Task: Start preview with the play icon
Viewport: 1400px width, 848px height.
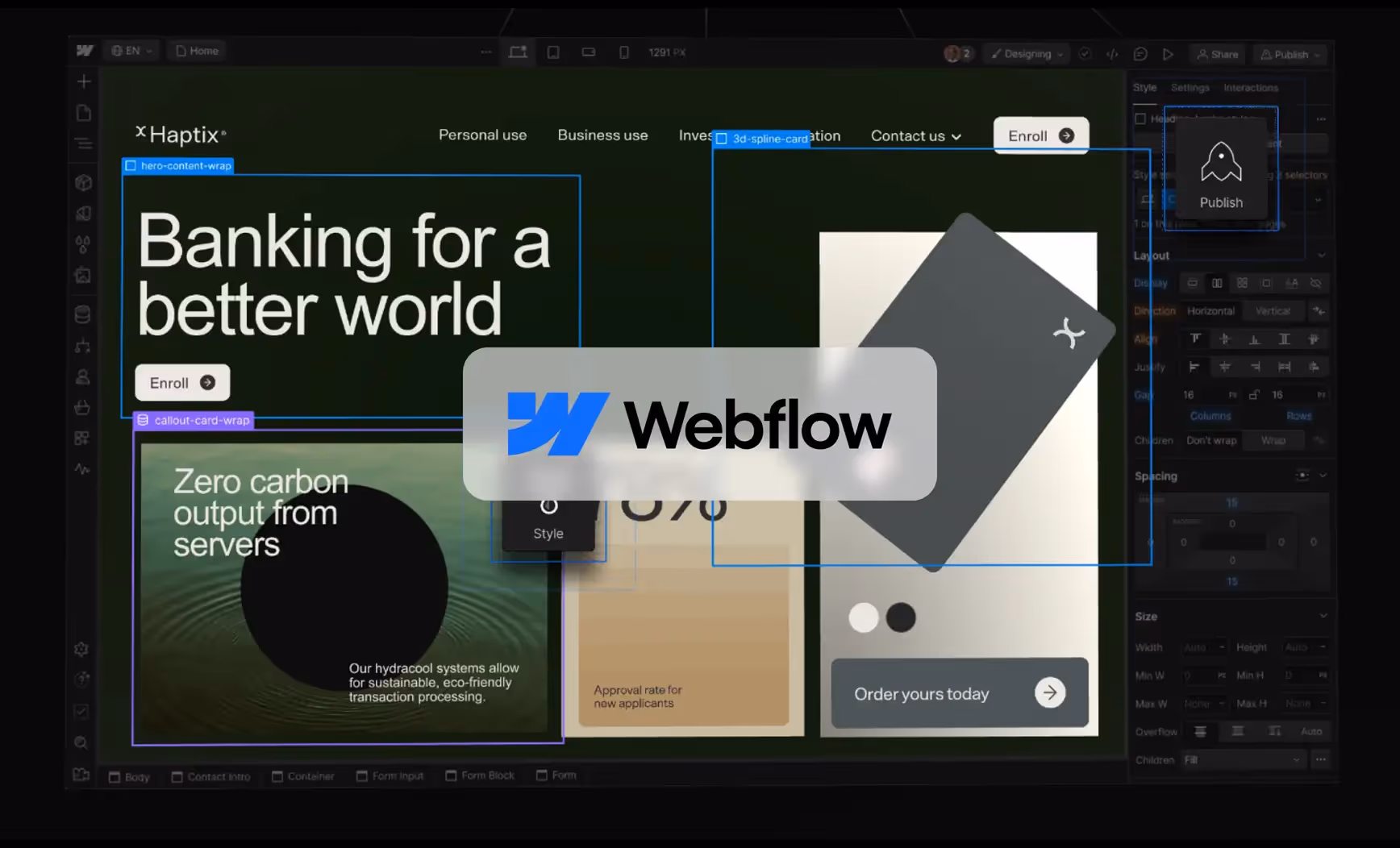Action: tap(1168, 54)
